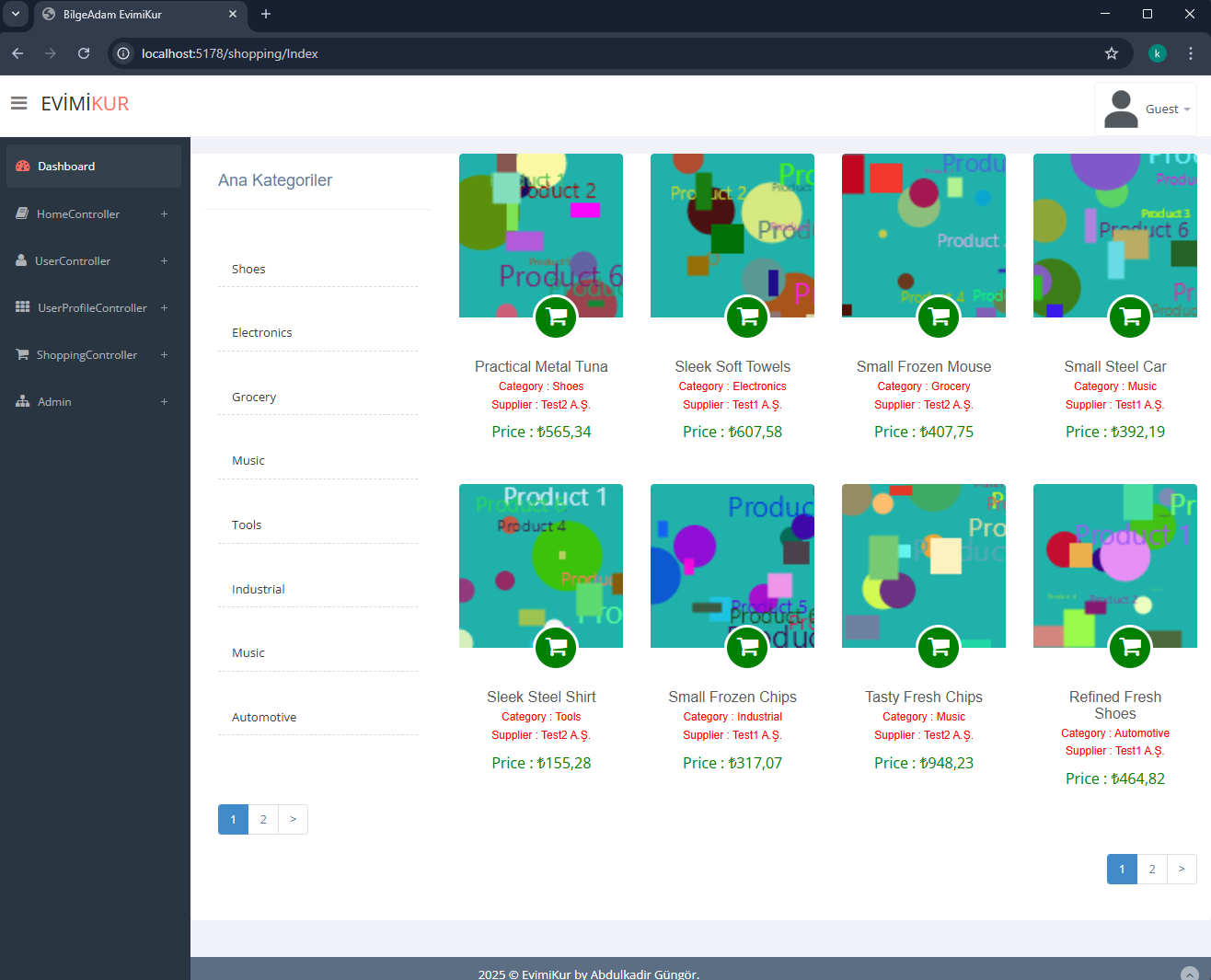
Task: Select Dashboard in the sidebar
Action: [x=66, y=167]
